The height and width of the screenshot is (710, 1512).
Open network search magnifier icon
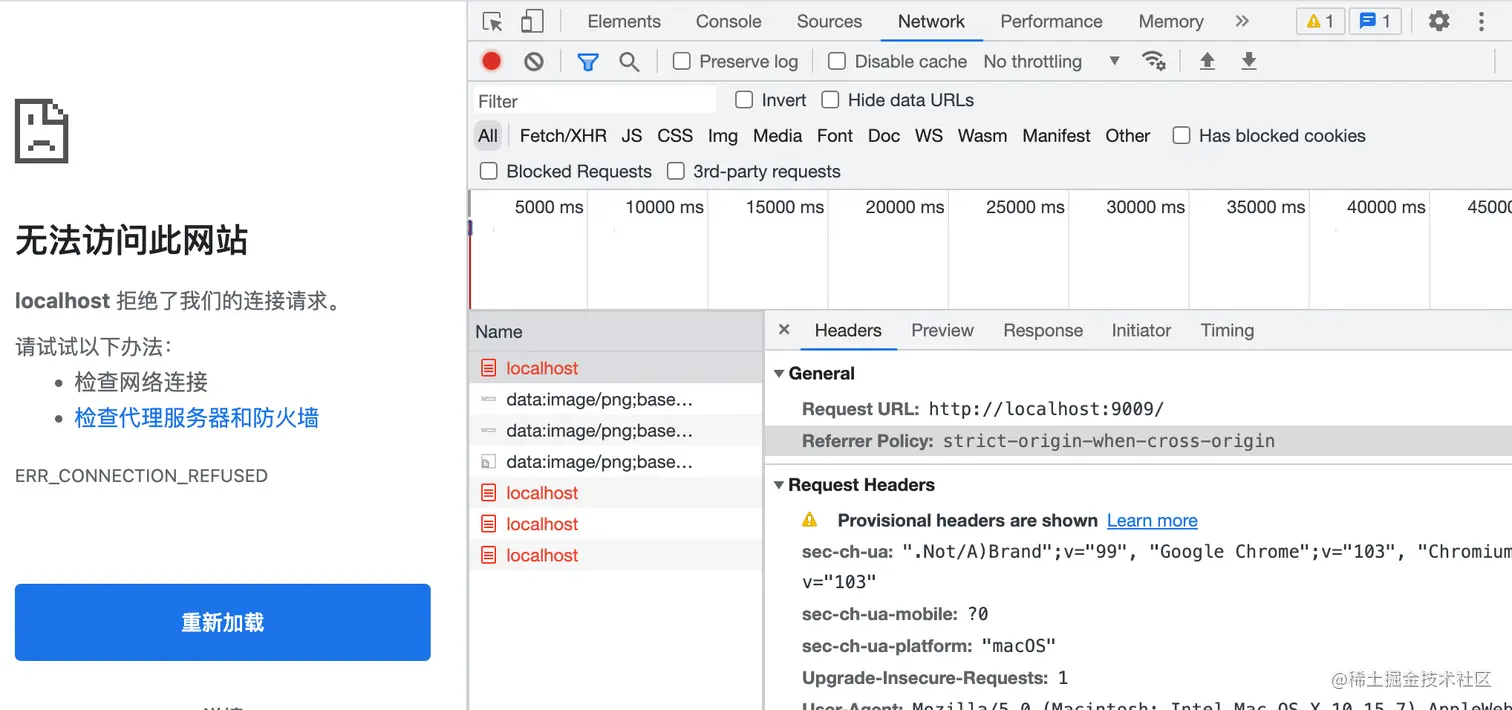tap(629, 62)
